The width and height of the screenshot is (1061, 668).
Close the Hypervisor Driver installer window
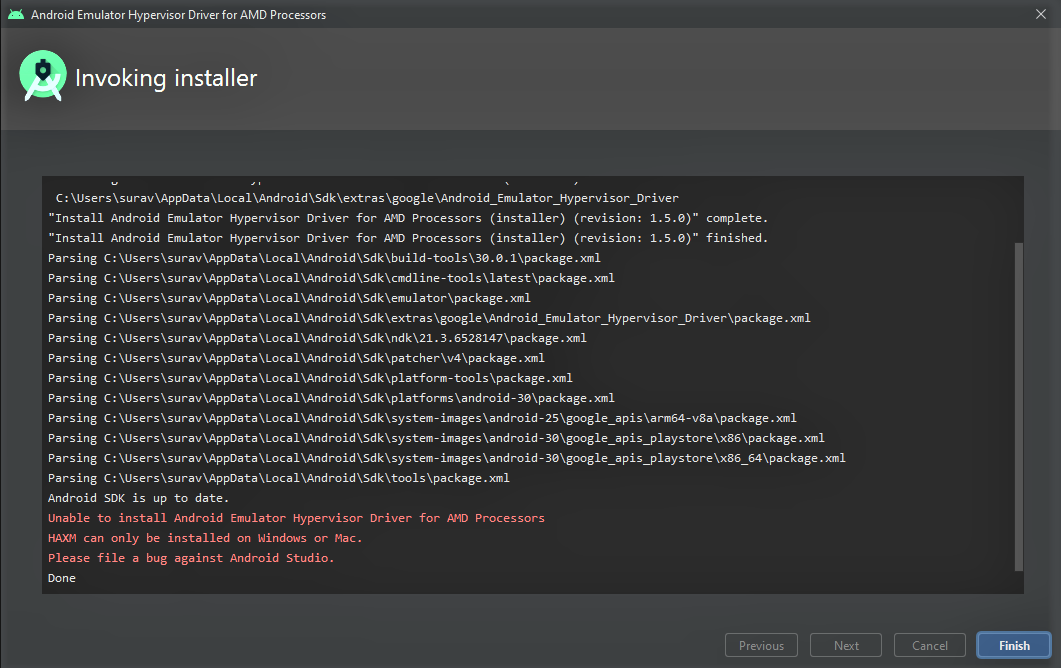pyautogui.click(x=1041, y=14)
